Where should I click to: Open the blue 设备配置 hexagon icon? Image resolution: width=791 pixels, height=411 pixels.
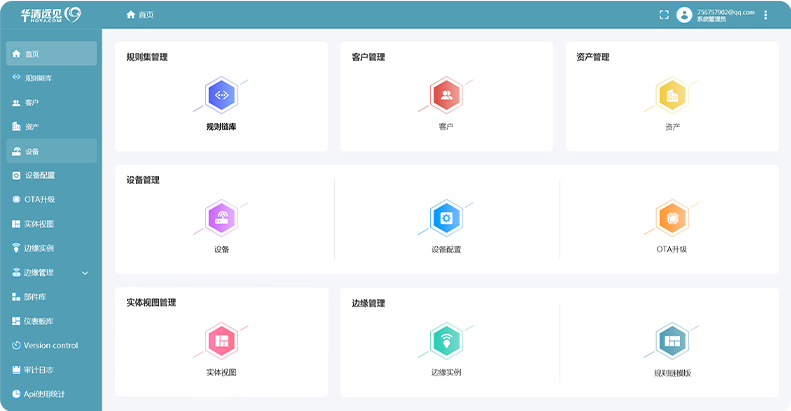tap(446, 218)
